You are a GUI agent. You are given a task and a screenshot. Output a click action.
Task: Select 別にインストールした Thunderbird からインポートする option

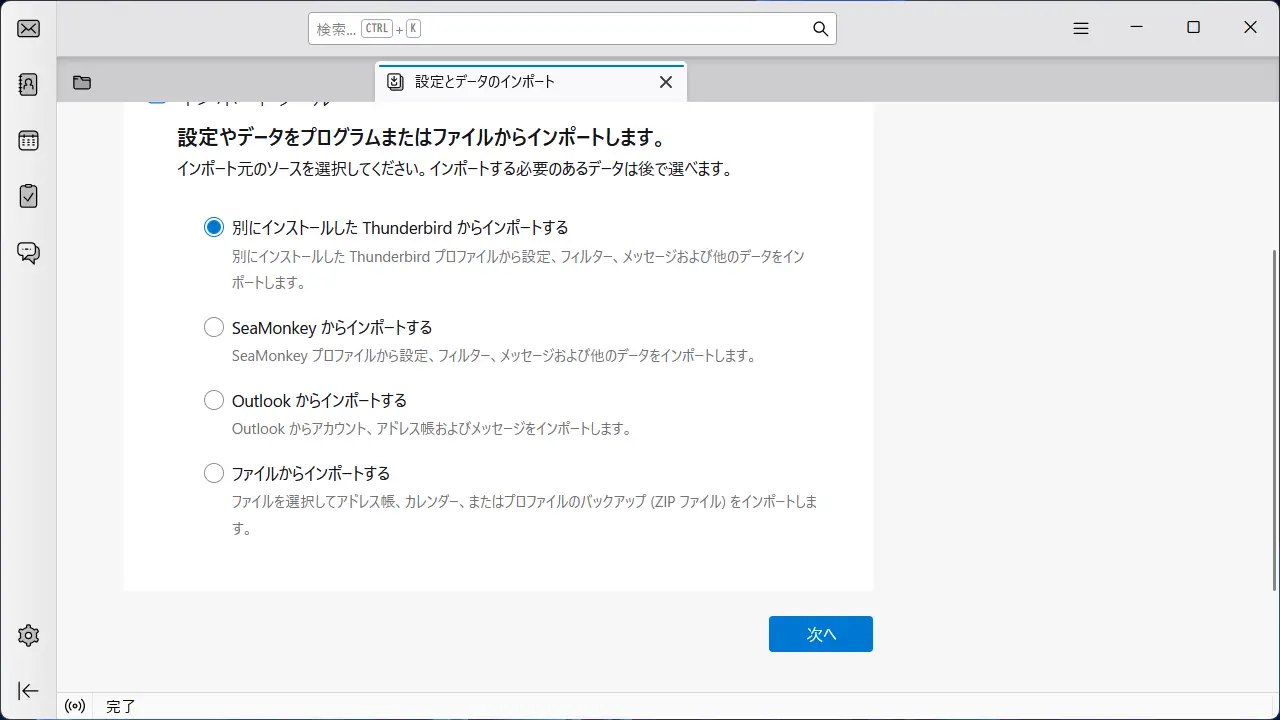click(214, 228)
